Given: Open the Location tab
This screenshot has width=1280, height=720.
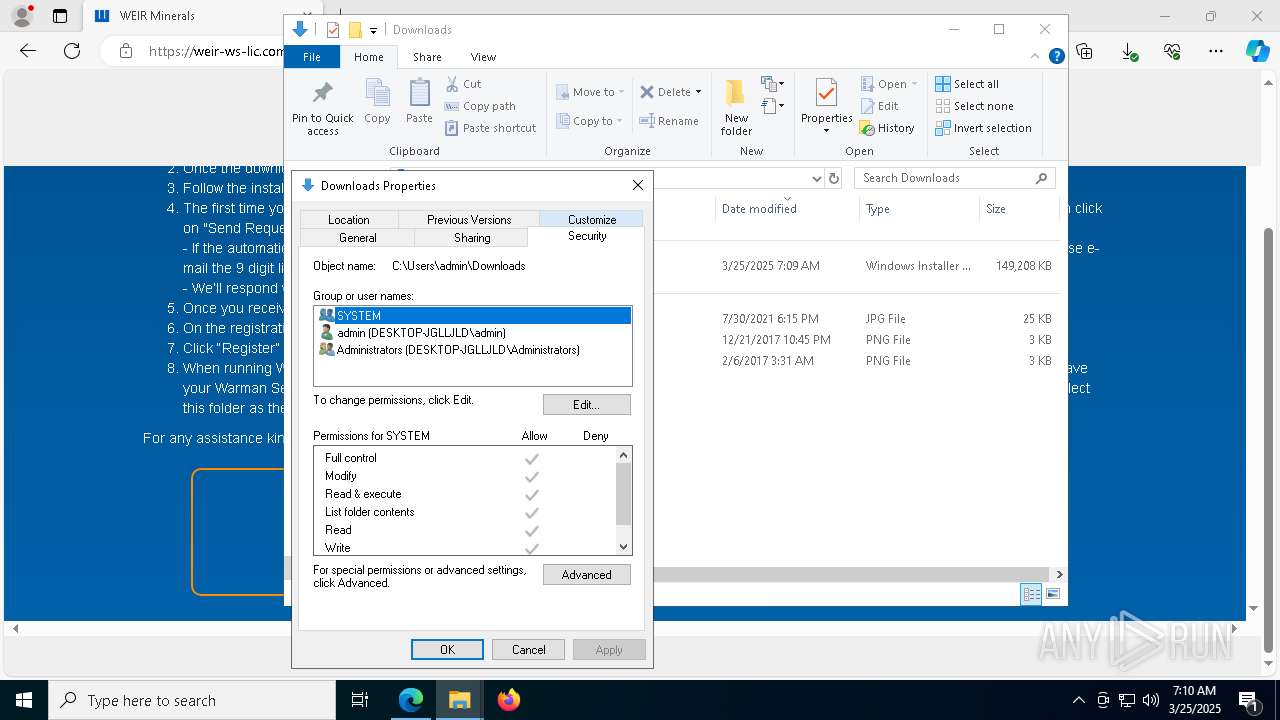Looking at the screenshot, I should 349,219.
